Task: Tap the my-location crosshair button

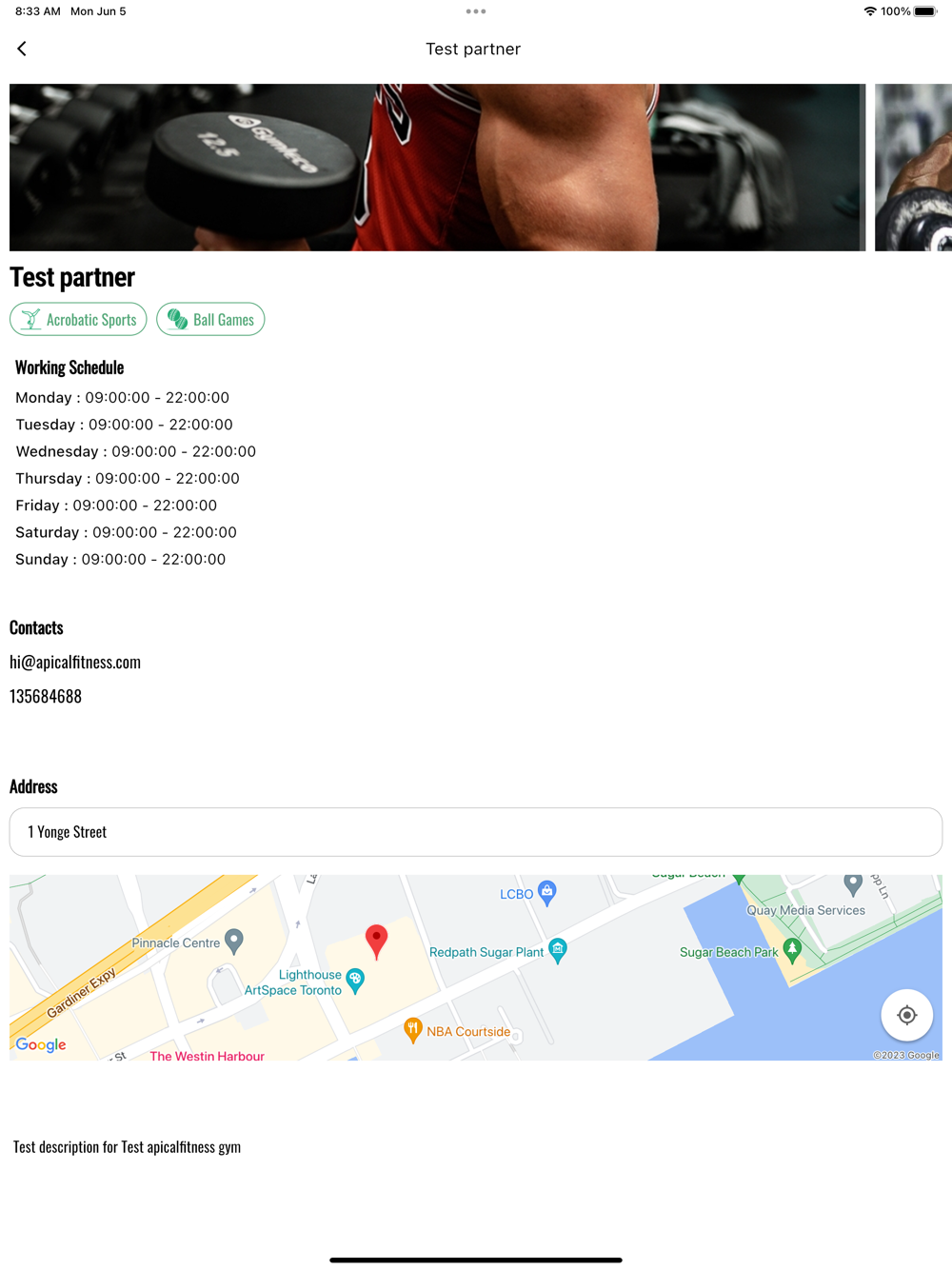Action: click(906, 1015)
